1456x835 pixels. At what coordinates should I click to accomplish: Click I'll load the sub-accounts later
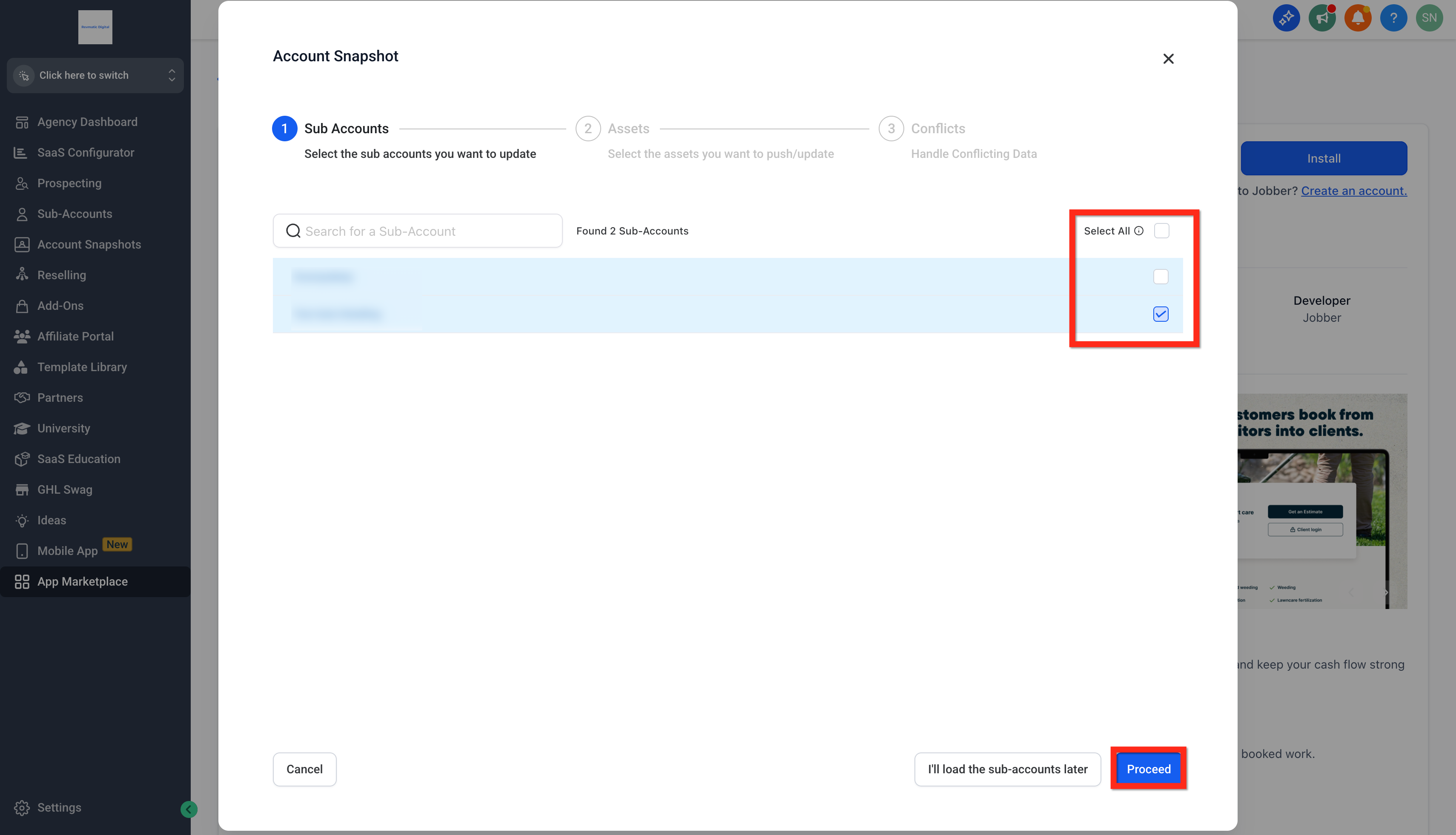pyautogui.click(x=1007, y=769)
